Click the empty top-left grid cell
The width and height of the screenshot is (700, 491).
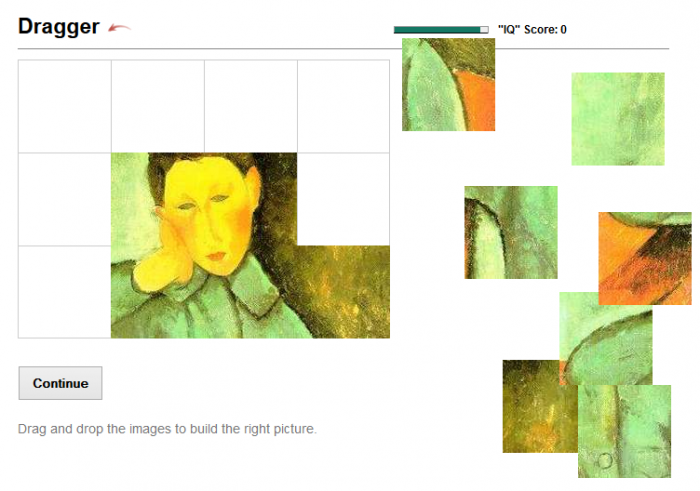[x=65, y=106]
